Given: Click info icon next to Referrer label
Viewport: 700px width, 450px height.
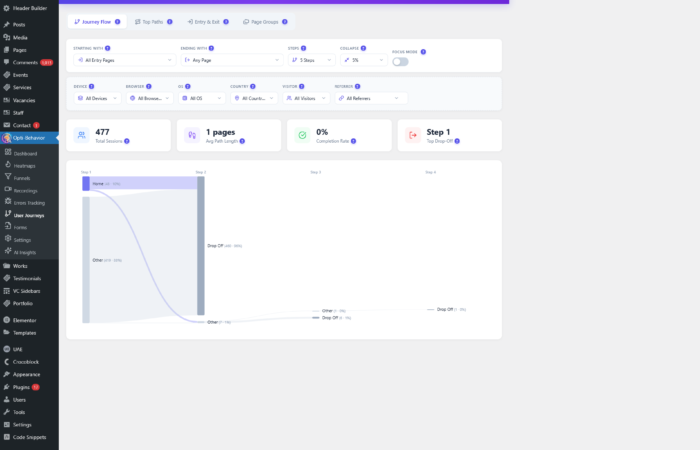Looking at the screenshot, I should tap(358, 87).
